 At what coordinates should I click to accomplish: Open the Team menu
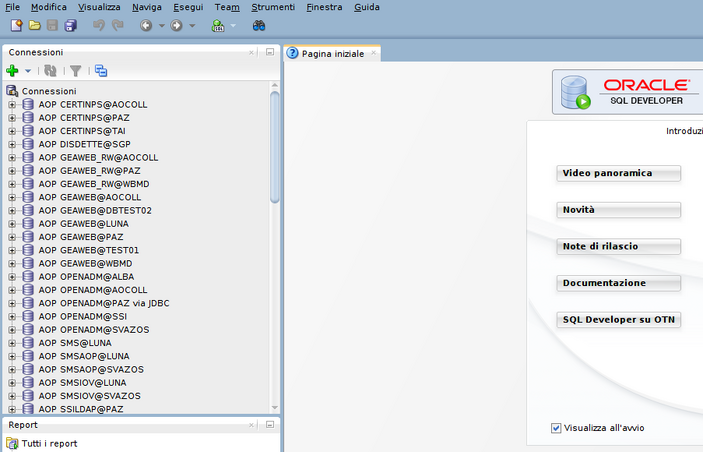pyautogui.click(x=227, y=7)
